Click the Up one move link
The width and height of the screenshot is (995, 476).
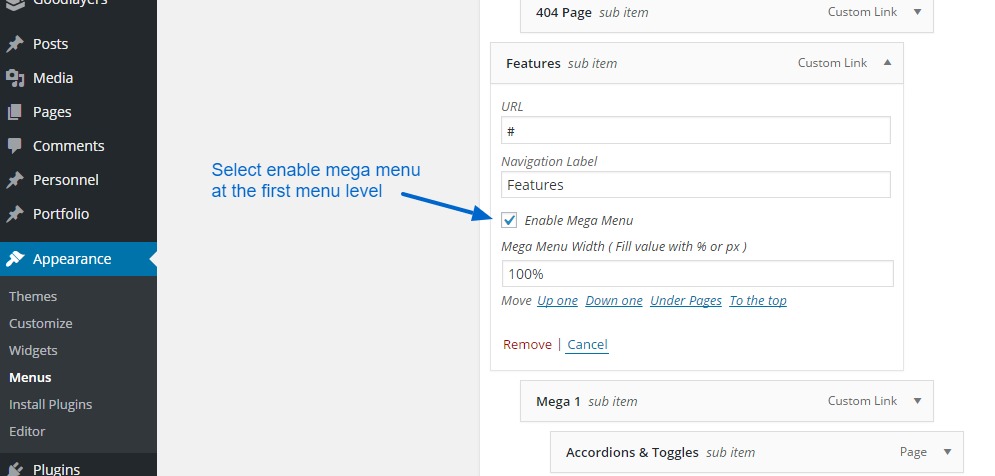(x=557, y=300)
